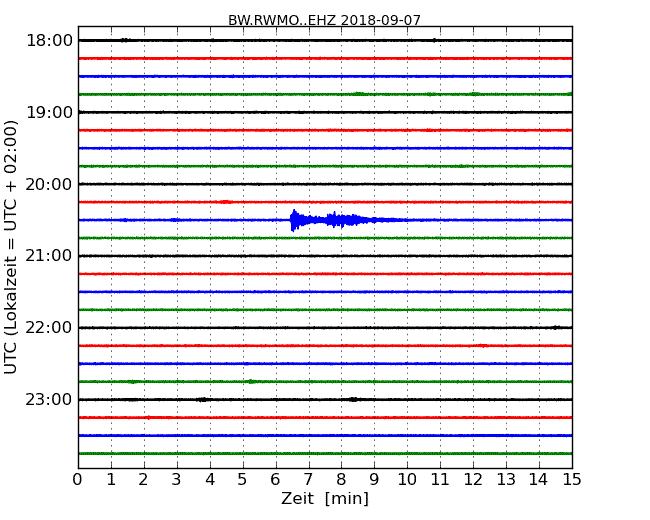Click the x-axis tick label 4
This screenshot has width=650, height=520.
click(210, 479)
